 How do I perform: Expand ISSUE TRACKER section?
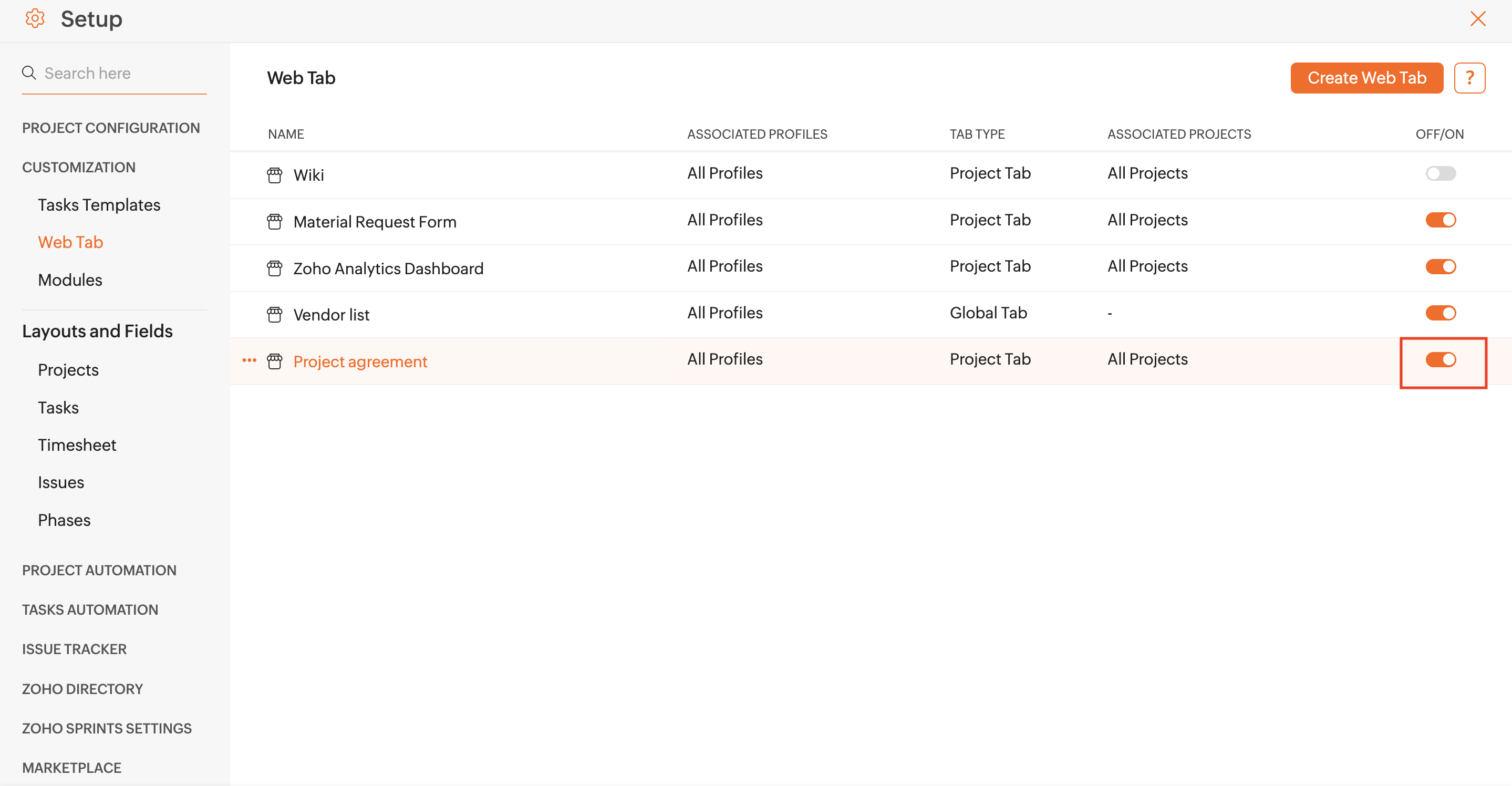(75, 649)
